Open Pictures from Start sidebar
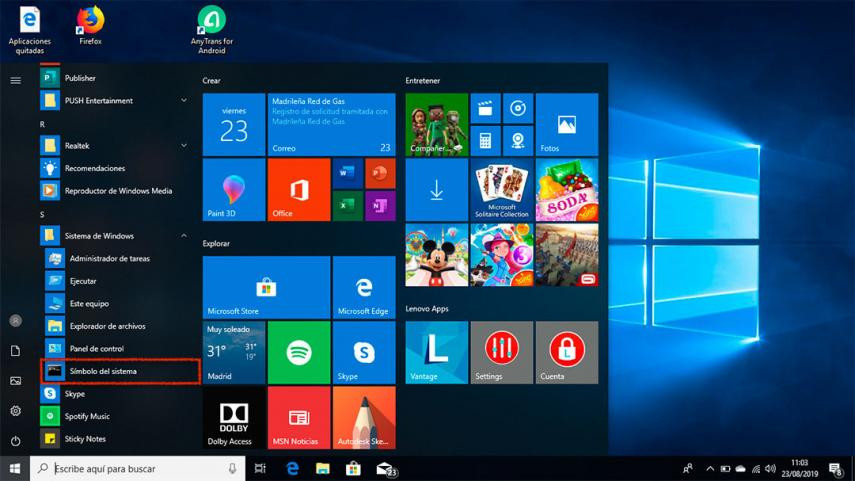 click(16, 381)
